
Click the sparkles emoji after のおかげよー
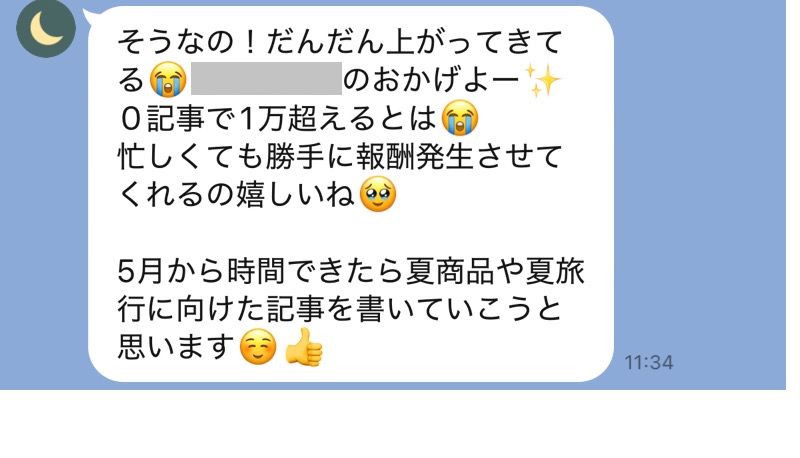coord(543,80)
